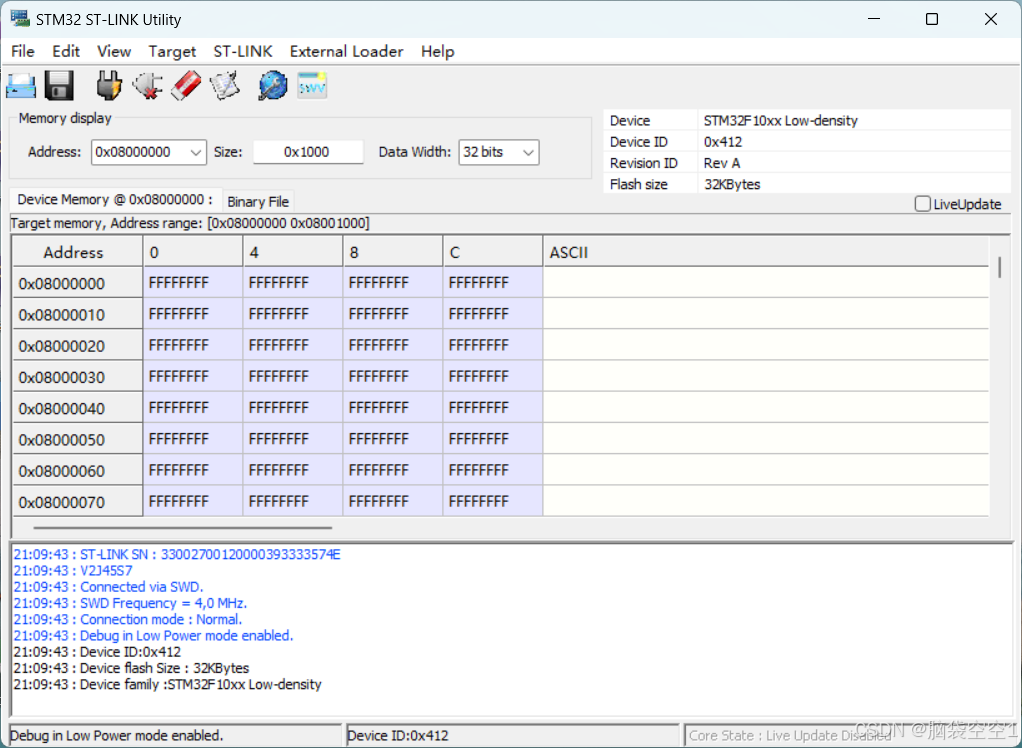Click the Open file toolbar icon

tap(21, 85)
